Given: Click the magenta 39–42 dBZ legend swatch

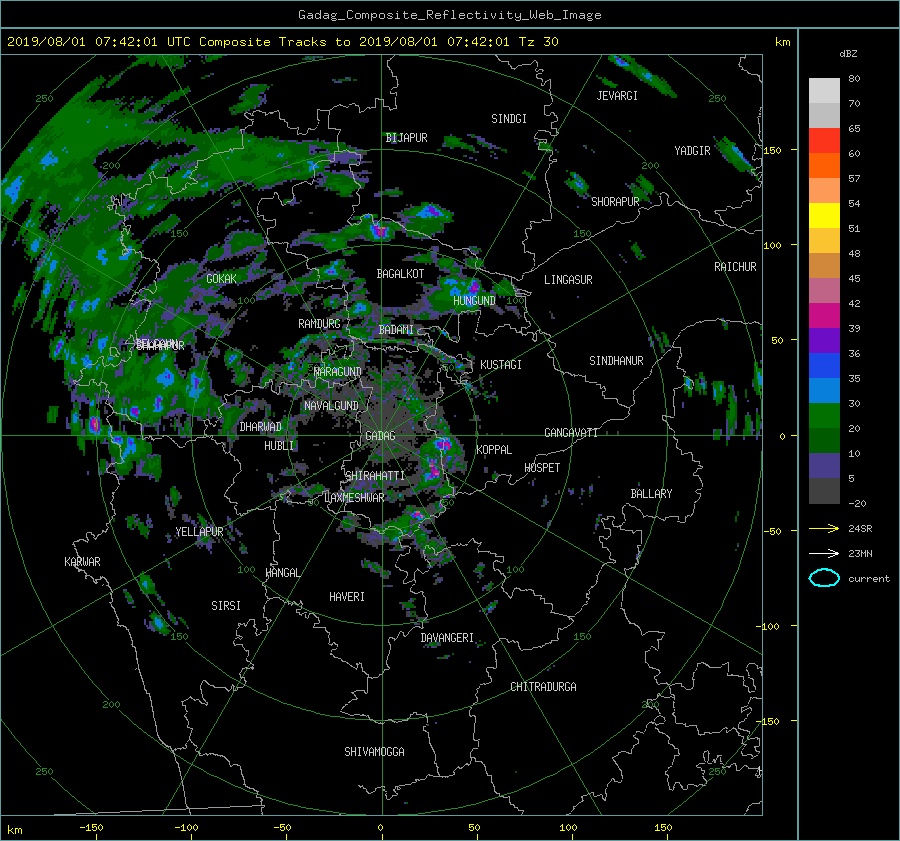Looking at the screenshot, I should point(824,316).
